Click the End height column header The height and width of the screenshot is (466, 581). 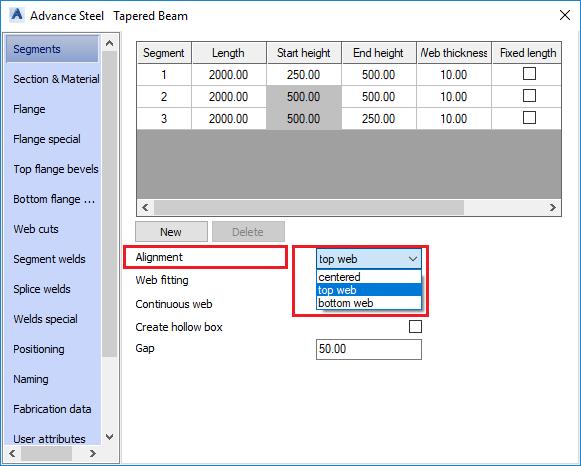379,53
